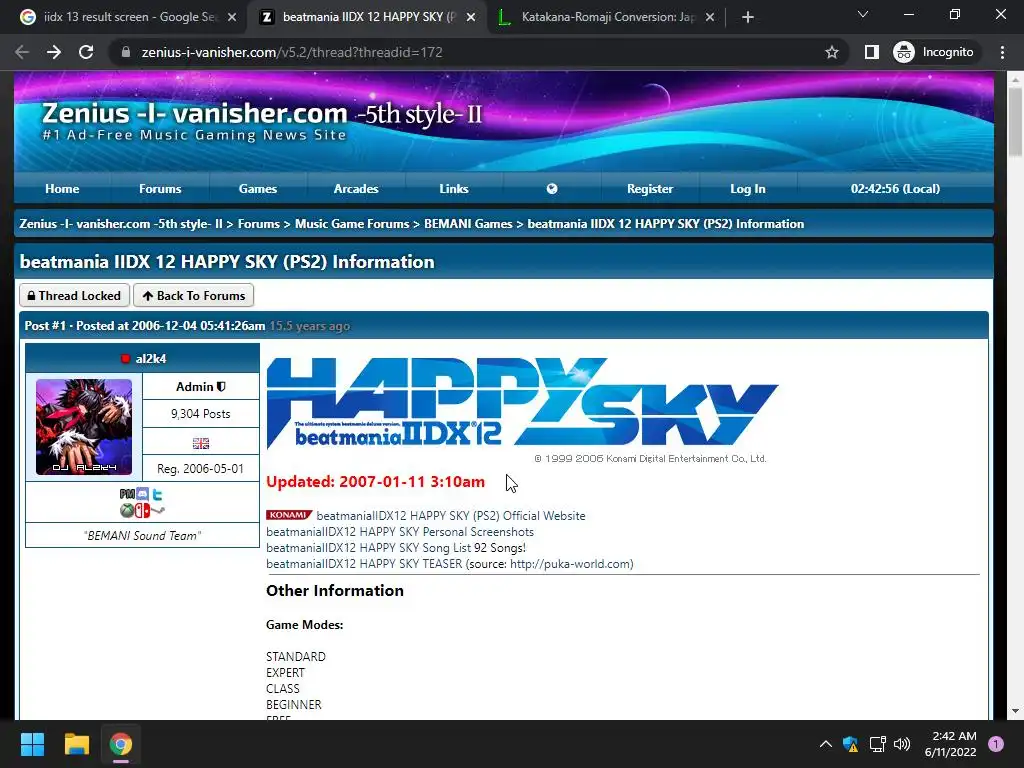The width and height of the screenshot is (1024, 768).
Task: Toggle Chrome side panel icon
Action: [x=872, y=52]
